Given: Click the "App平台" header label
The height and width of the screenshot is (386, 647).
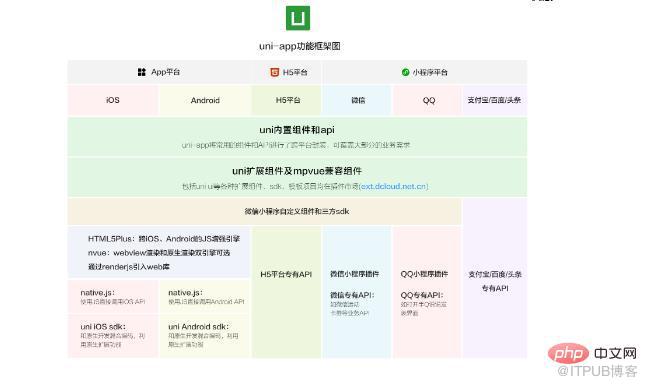Looking at the screenshot, I should click(x=165, y=72).
